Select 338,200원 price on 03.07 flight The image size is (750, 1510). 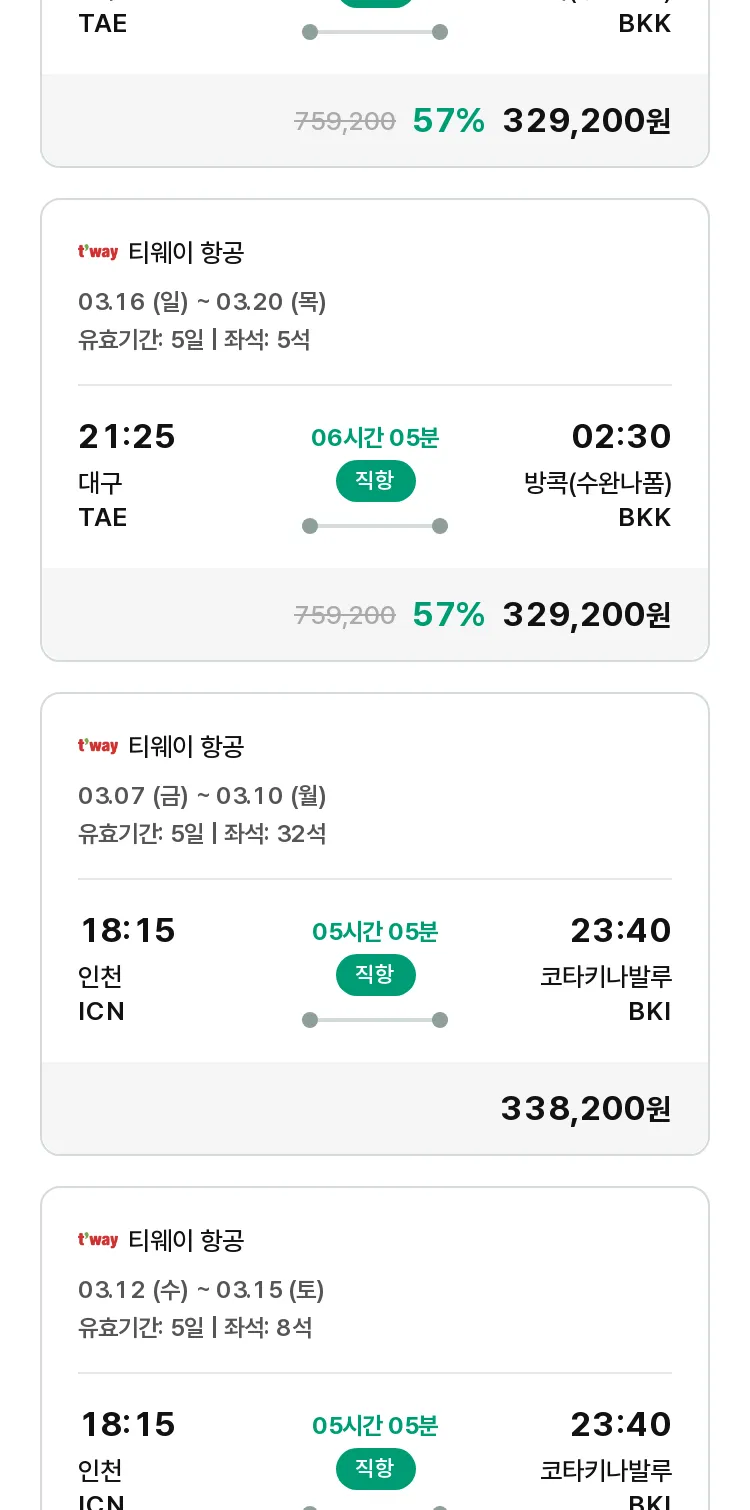586,1108
